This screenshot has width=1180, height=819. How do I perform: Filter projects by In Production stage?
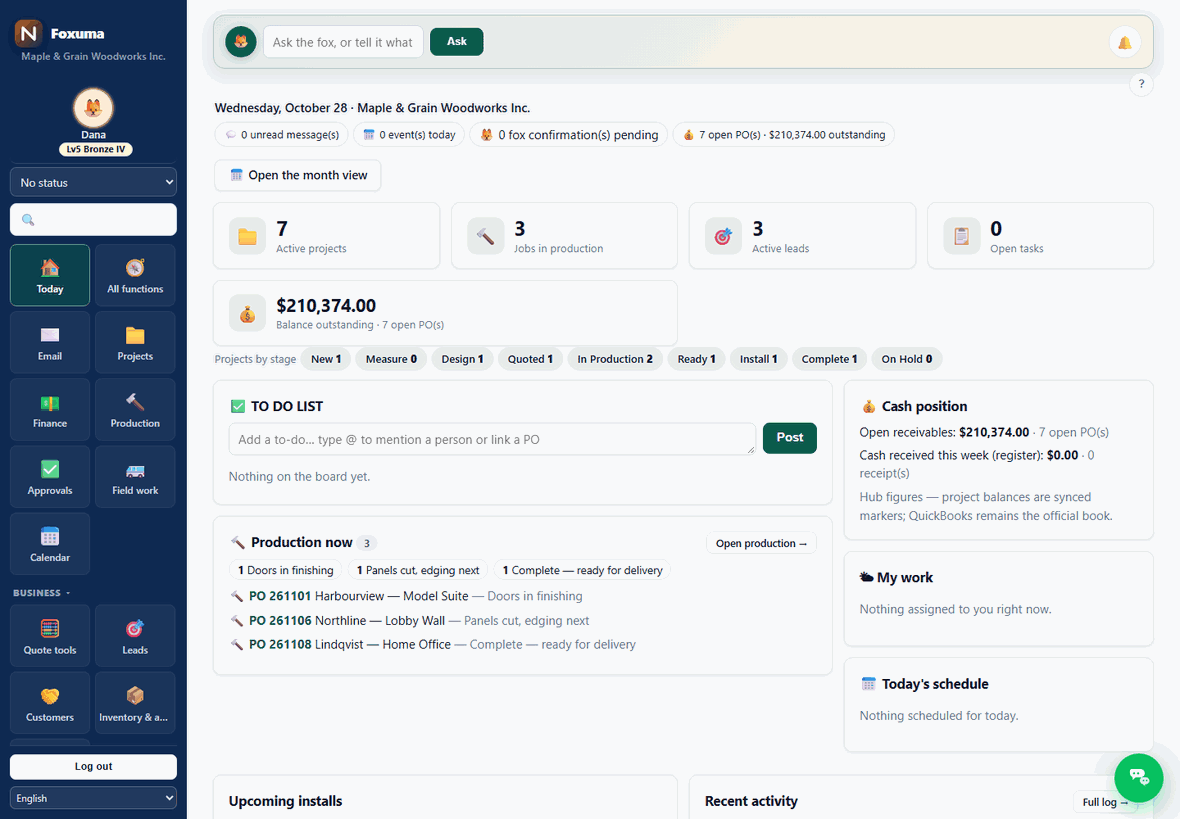click(615, 359)
